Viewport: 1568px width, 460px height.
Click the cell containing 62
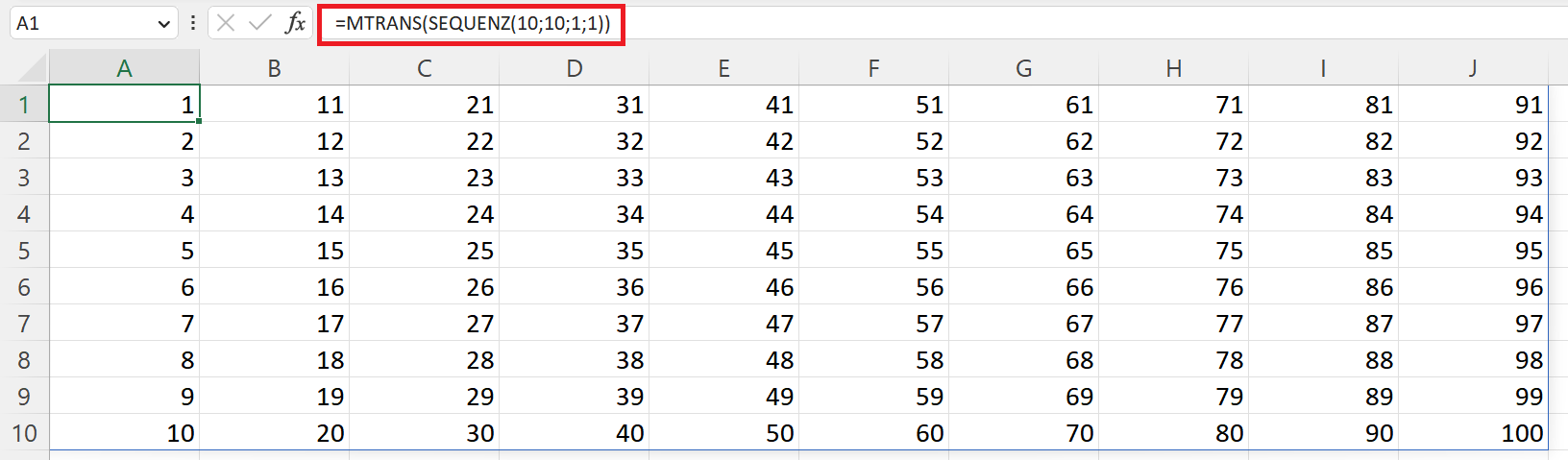coord(1023,140)
